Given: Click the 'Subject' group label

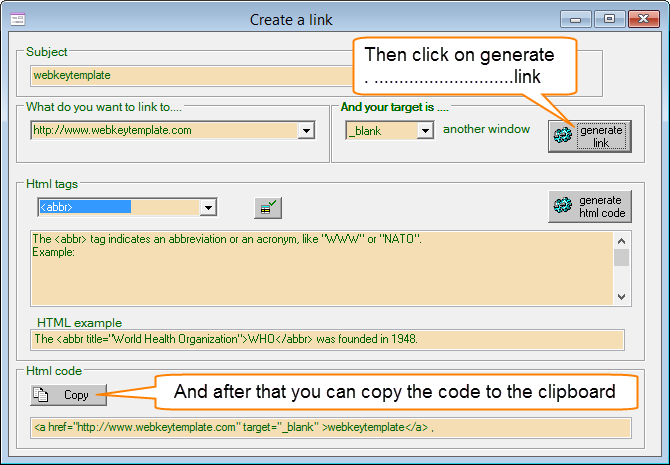Looking at the screenshot, I should [x=47, y=52].
